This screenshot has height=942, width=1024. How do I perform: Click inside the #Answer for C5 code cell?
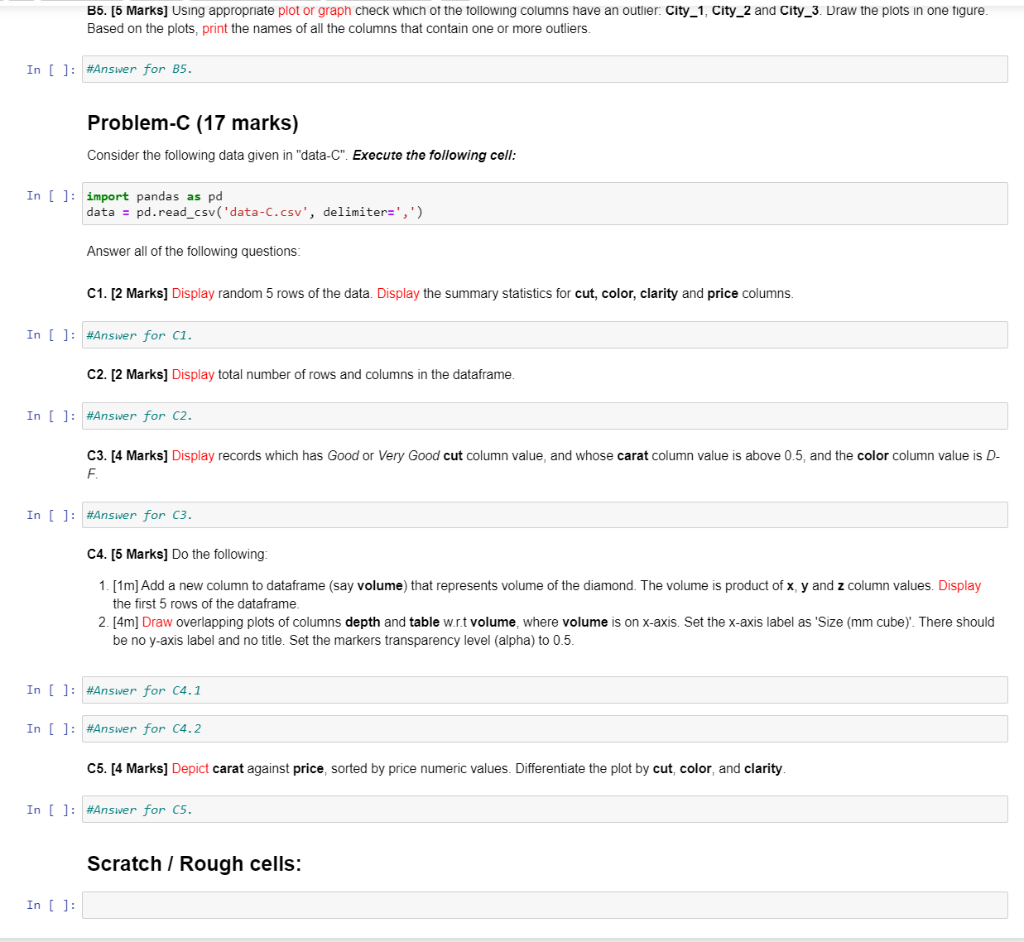400,809
